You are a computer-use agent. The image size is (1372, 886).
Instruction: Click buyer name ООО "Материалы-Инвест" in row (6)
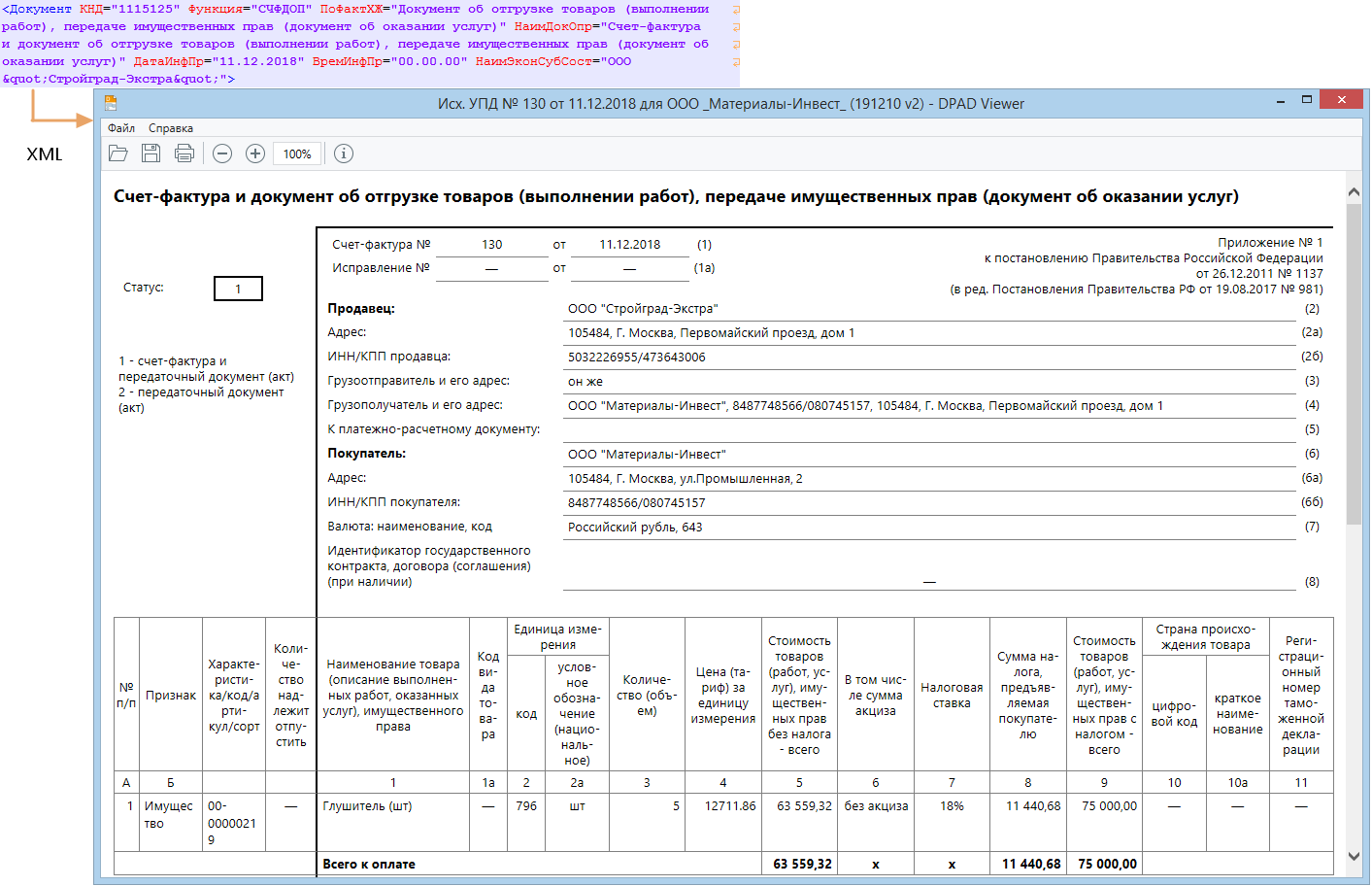tap(647, 455)
